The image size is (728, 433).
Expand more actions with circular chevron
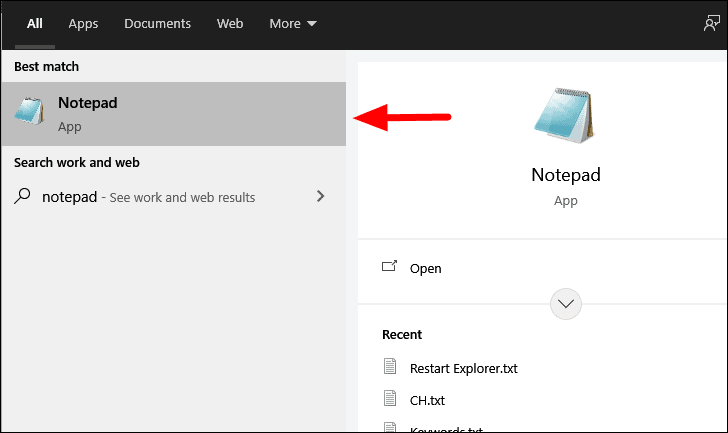click(566, 304)
